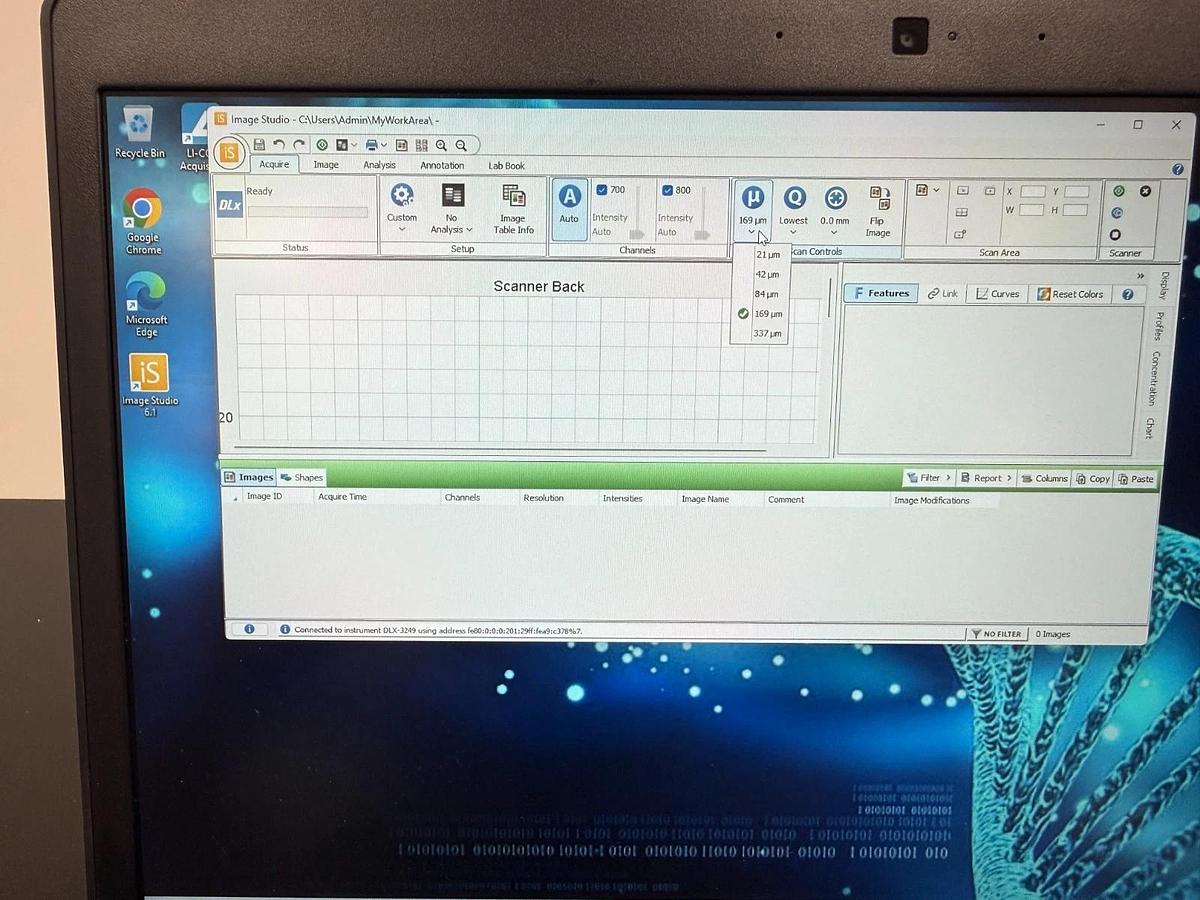Viewport: 1200px width, 900px height.
Task: Redo the last undone action
Action: [x=298, y=145]
